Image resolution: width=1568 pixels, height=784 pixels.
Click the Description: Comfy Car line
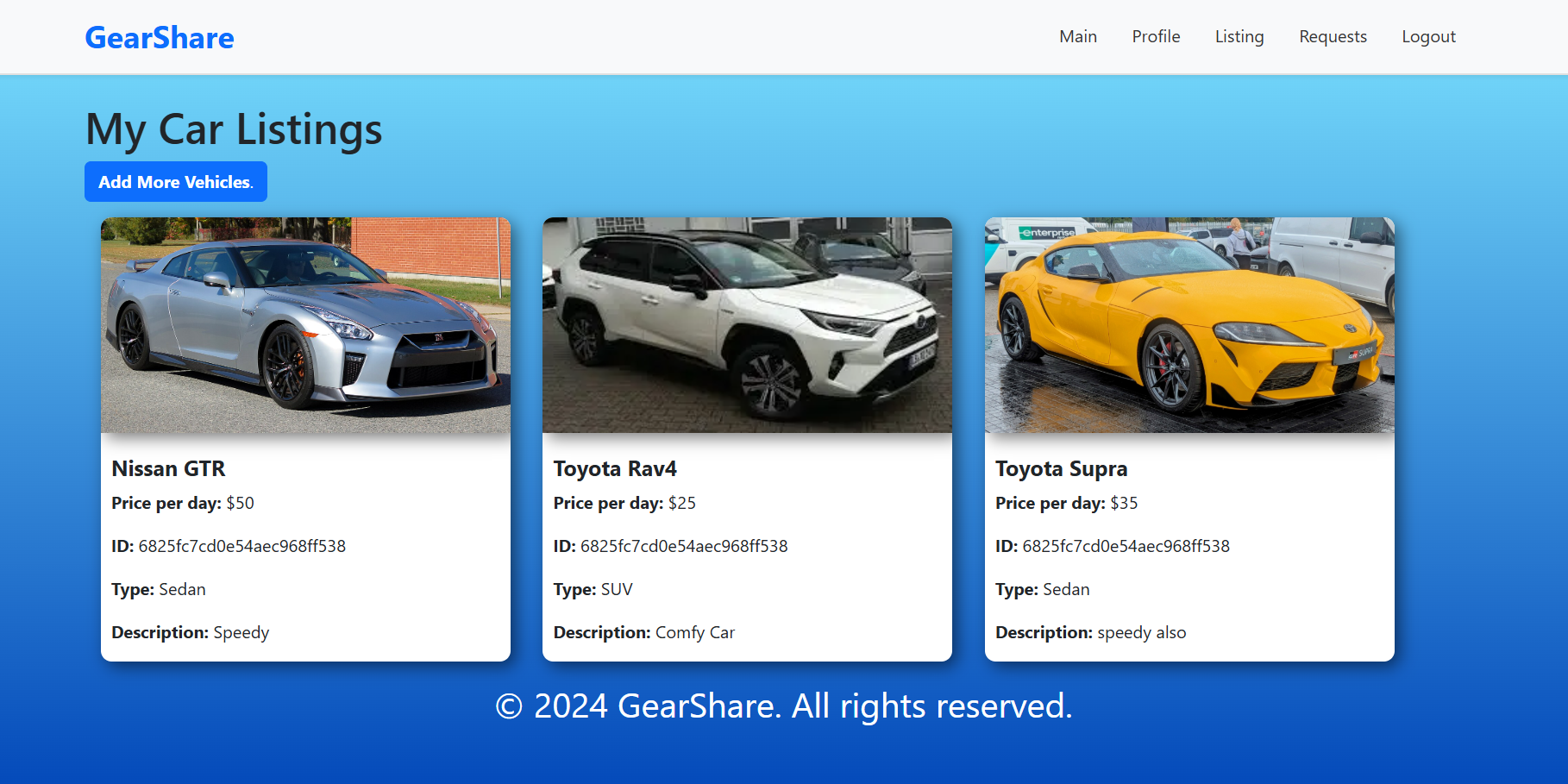pyautogui.click(x=644, y=632)
